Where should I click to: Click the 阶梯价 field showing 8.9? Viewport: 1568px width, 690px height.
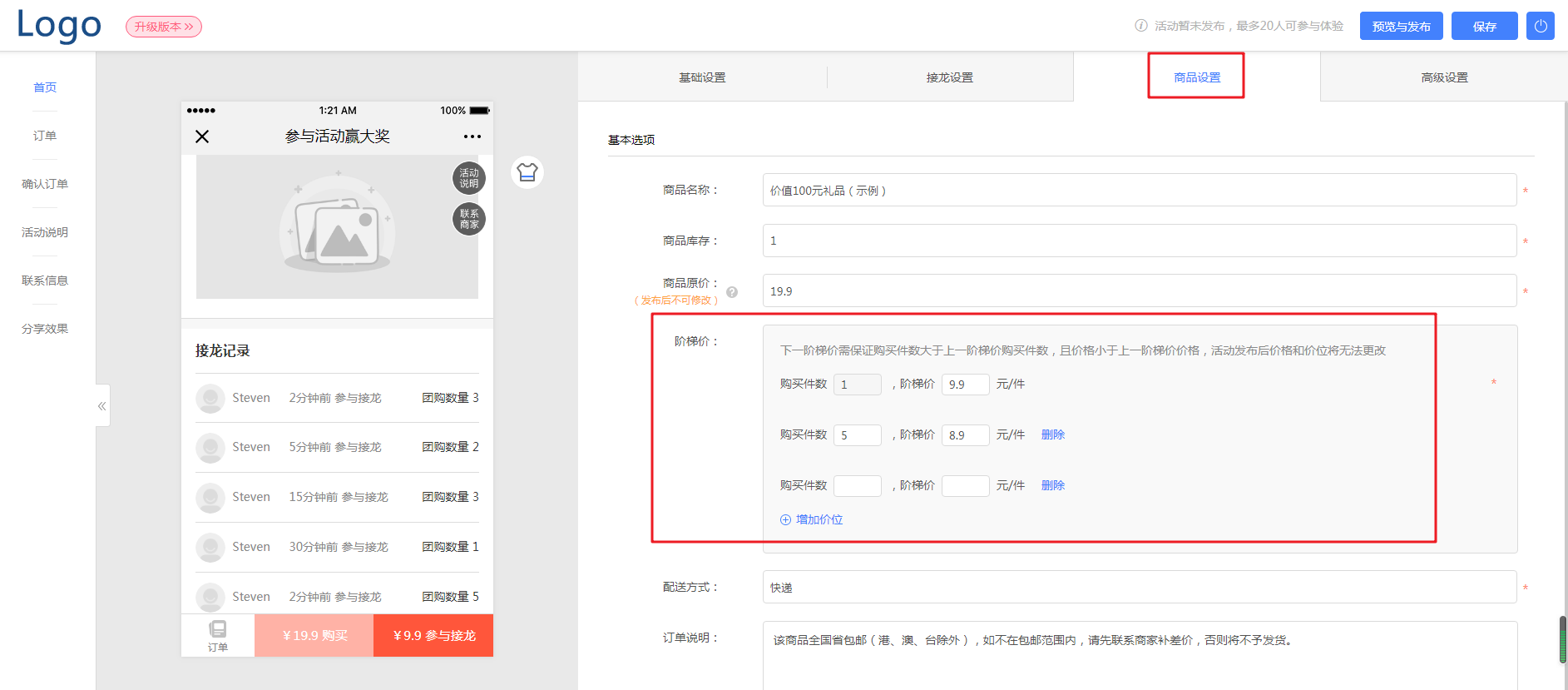966,435
